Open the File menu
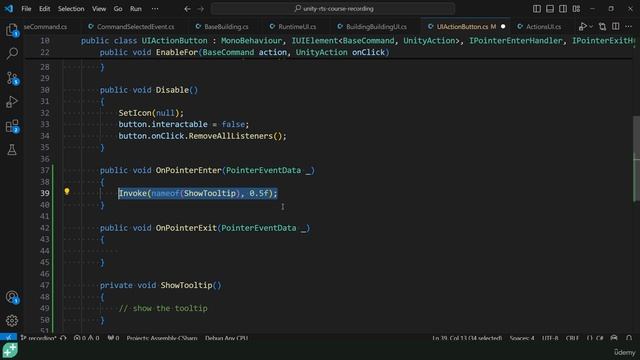This screenshot has width=640, height=360. pos(26,9)
